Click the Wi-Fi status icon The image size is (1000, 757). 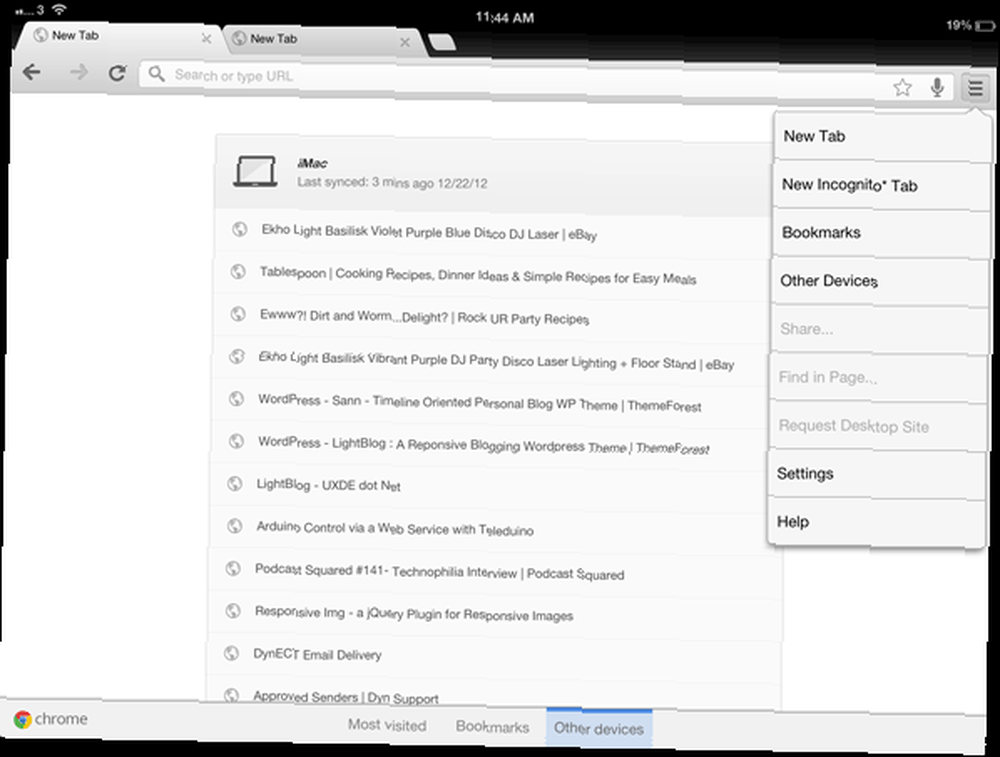(x=59, y=9)
